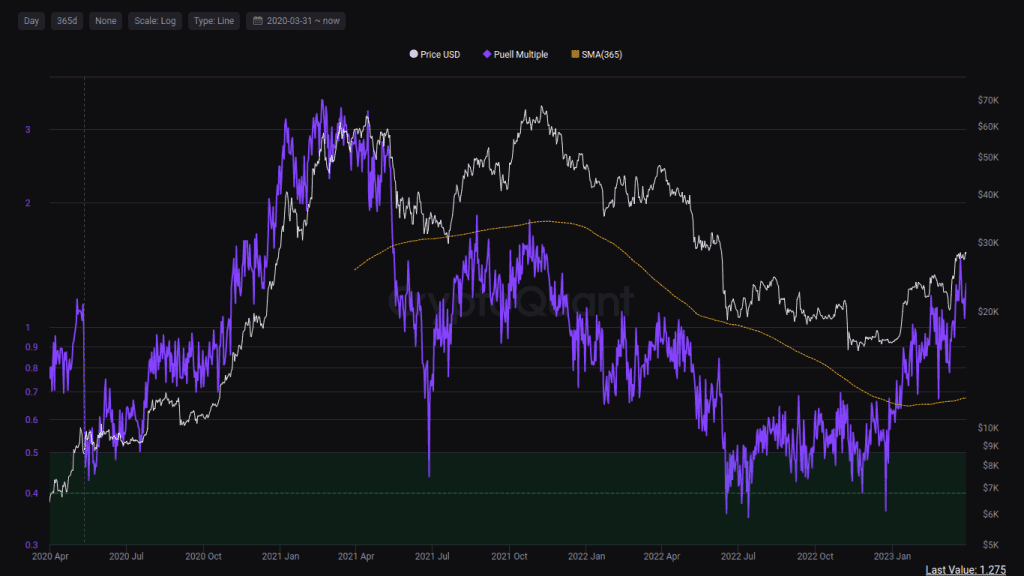1024x576 pixels.
Task: Click the $70K price axis label
Action: (991, 101)
